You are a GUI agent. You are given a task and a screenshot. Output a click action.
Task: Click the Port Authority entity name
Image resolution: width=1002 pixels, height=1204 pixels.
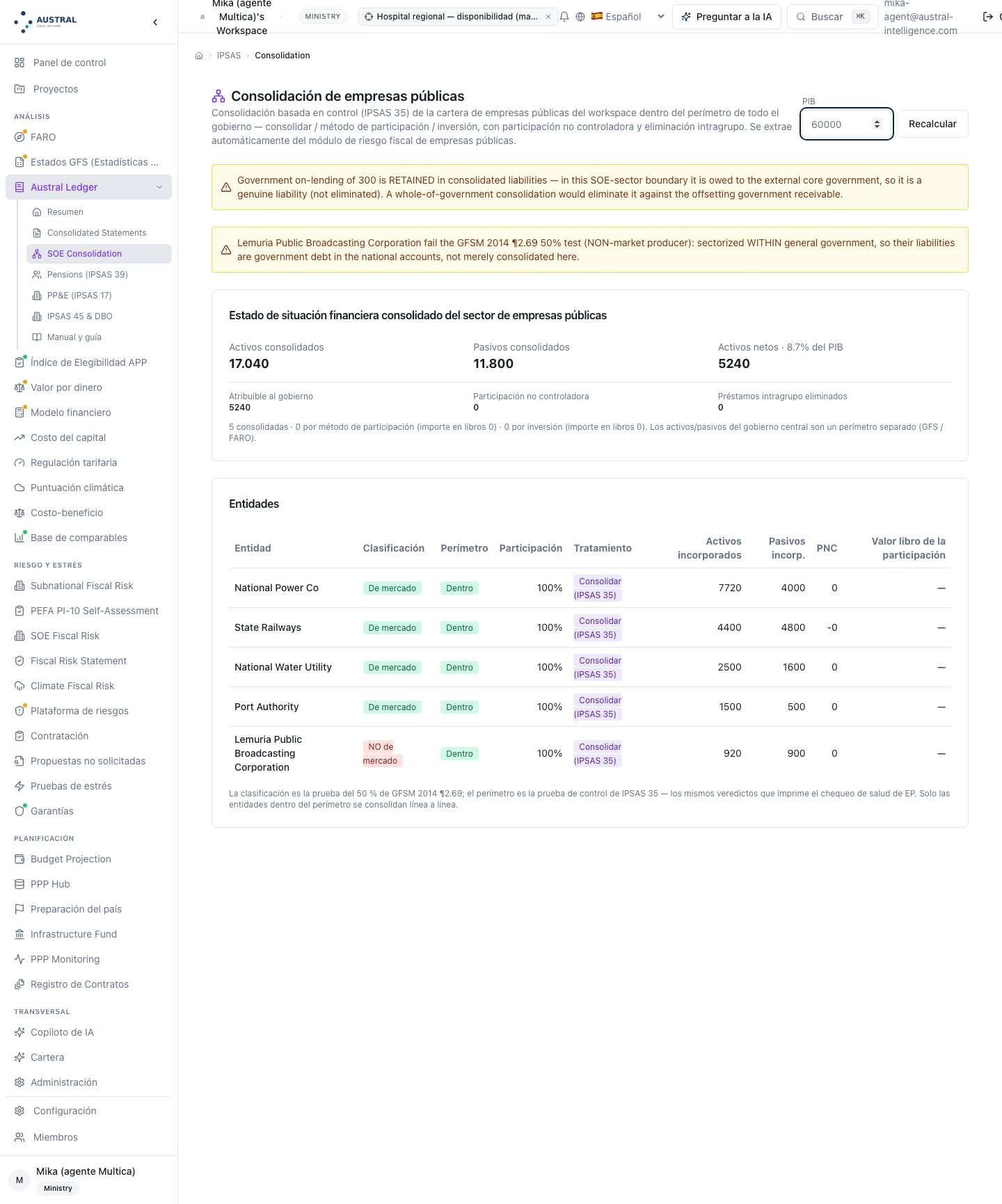[267, 707]
